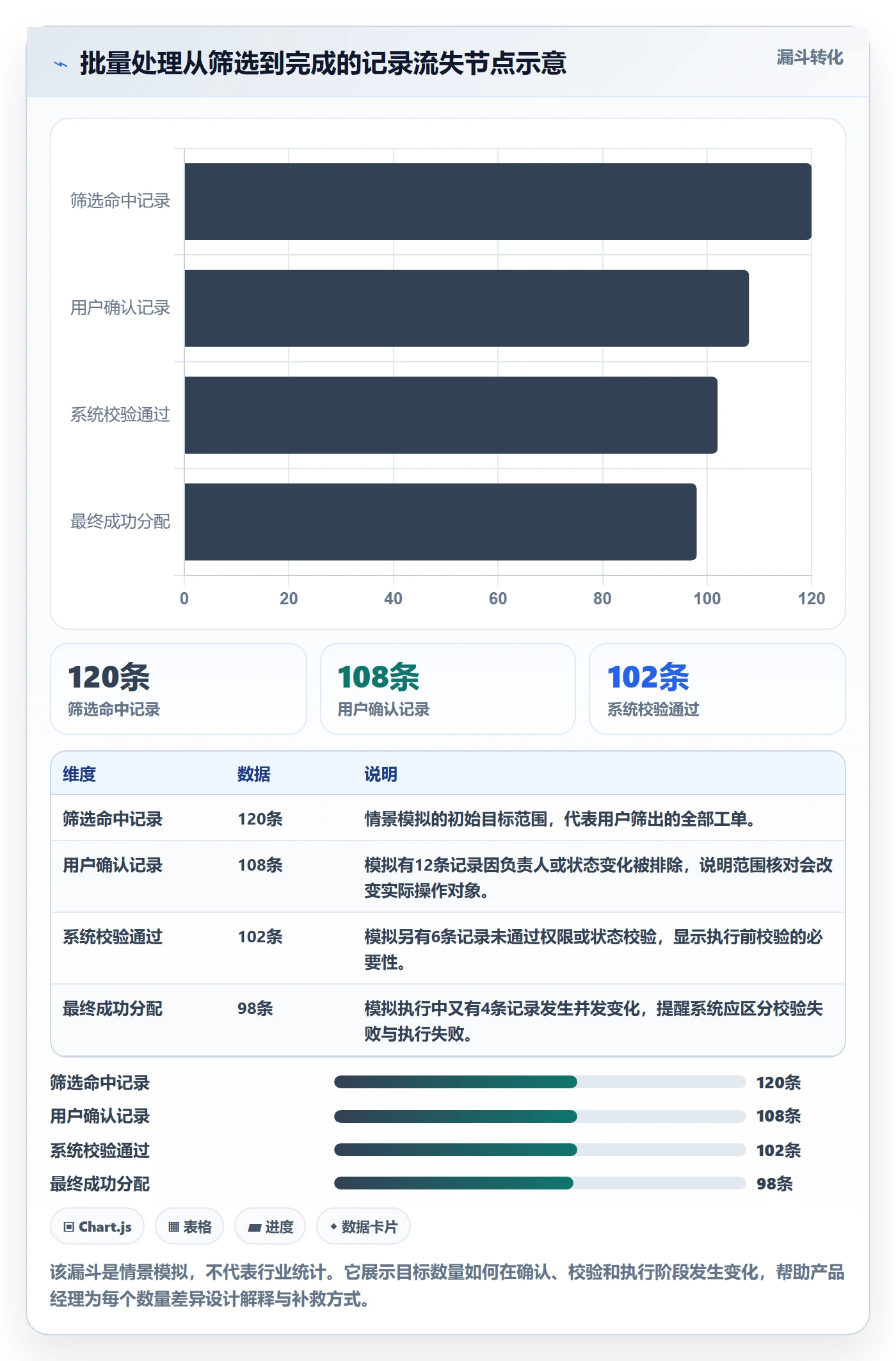This screenshot has height=1361, width=896.
Task: Open the 108条 summary card
Action: 448,689
